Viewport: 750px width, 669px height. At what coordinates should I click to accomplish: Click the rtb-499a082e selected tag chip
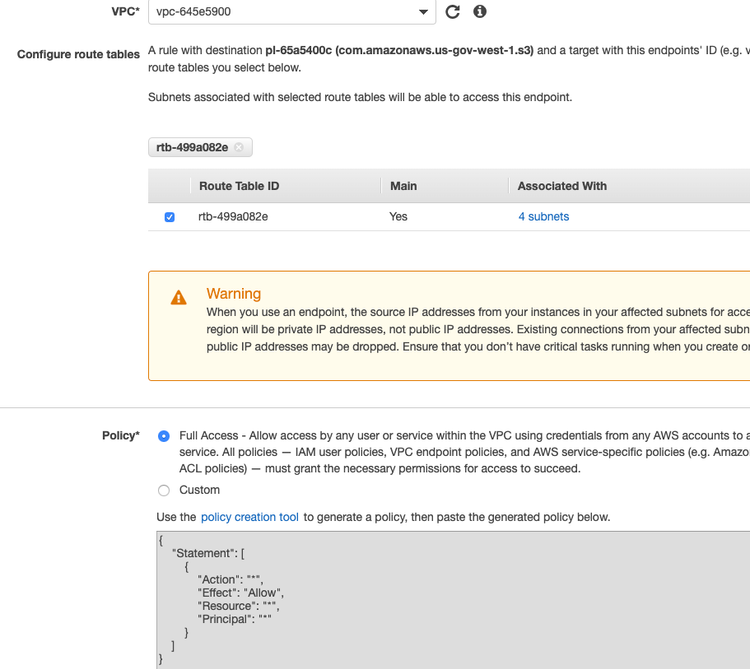(x=191, y=147)
